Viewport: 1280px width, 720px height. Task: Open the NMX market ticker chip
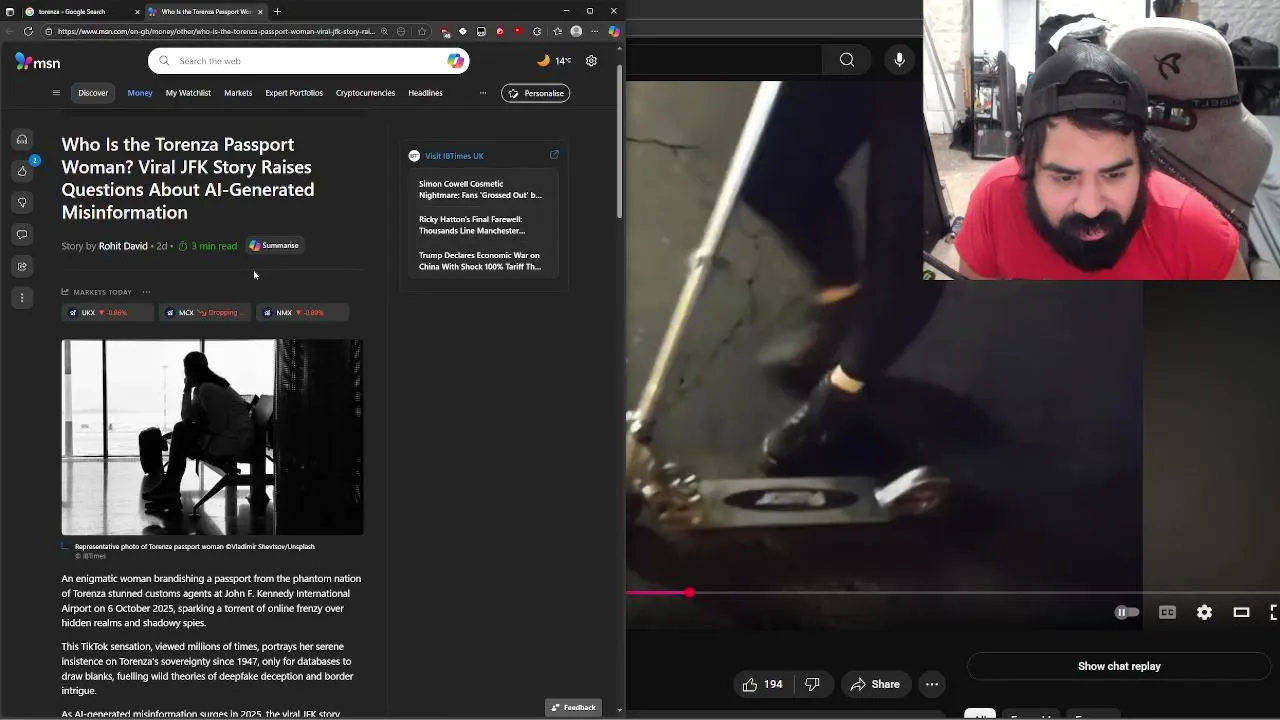(302, 313)
